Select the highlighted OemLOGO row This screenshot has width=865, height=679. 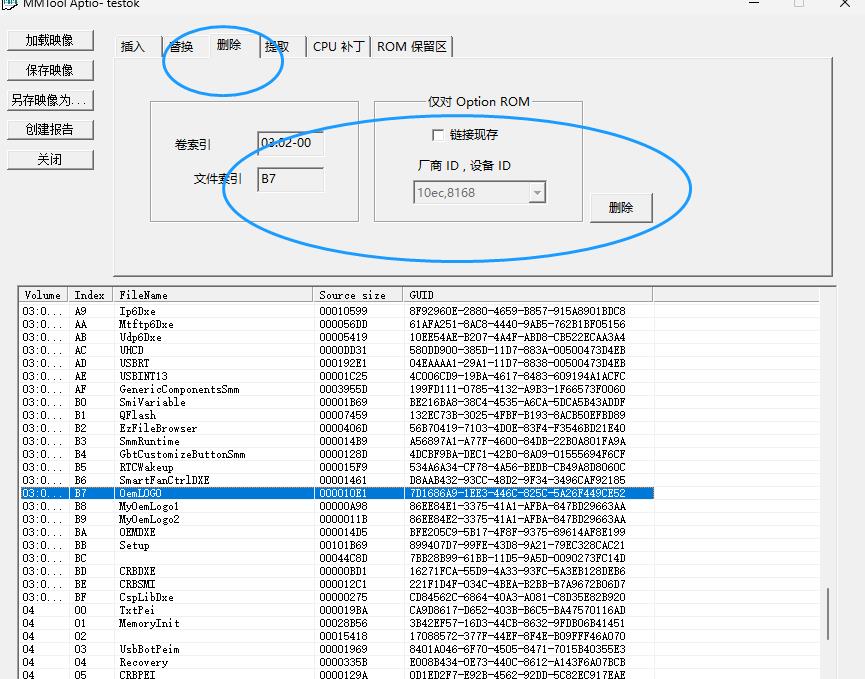[337, 493]
